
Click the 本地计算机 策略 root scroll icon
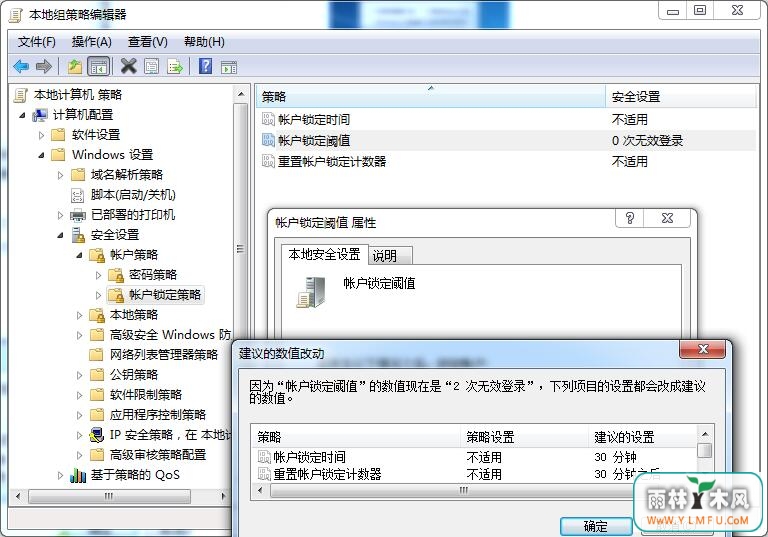(21, 95)
